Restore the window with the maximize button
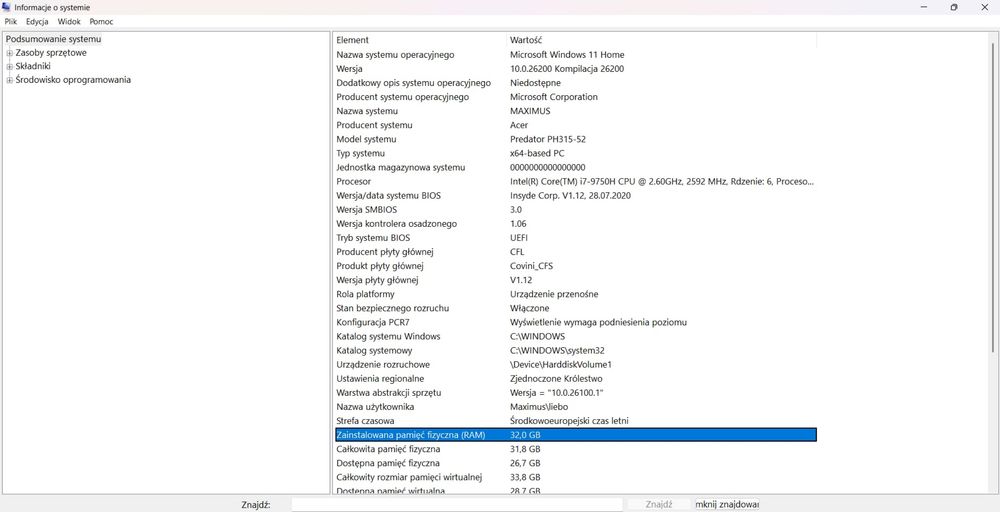The width and height of the screenshot is (1000, 512). (x=953, y=8)
